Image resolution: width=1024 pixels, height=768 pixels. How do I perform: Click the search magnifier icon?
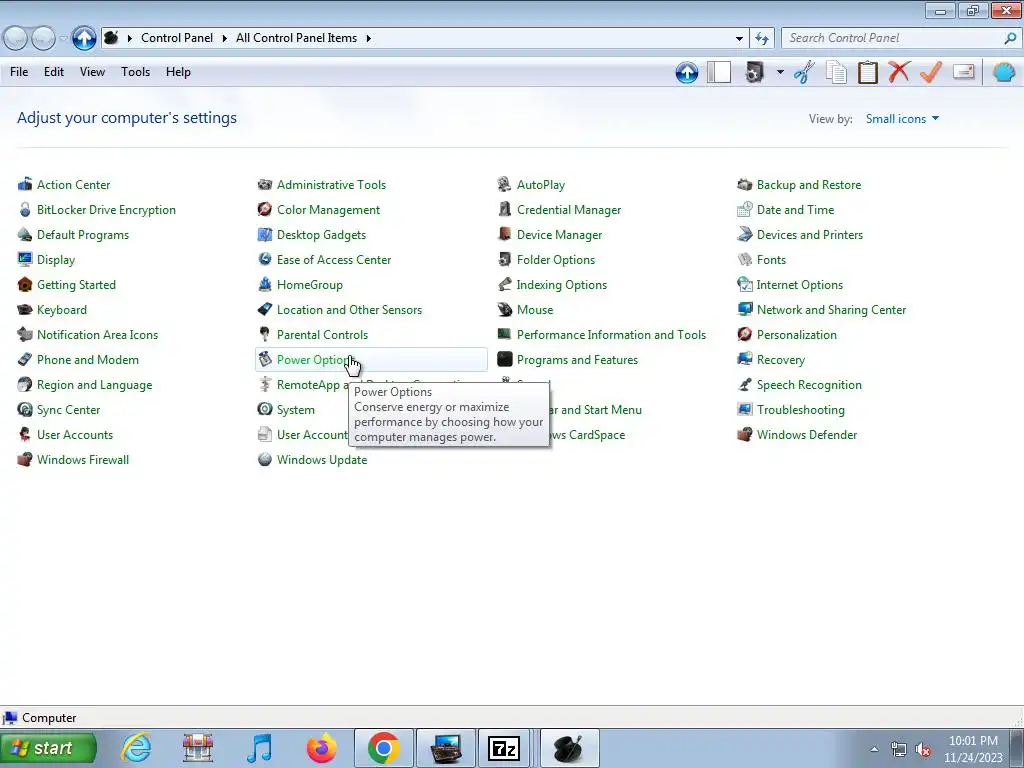click(1010, 38)
